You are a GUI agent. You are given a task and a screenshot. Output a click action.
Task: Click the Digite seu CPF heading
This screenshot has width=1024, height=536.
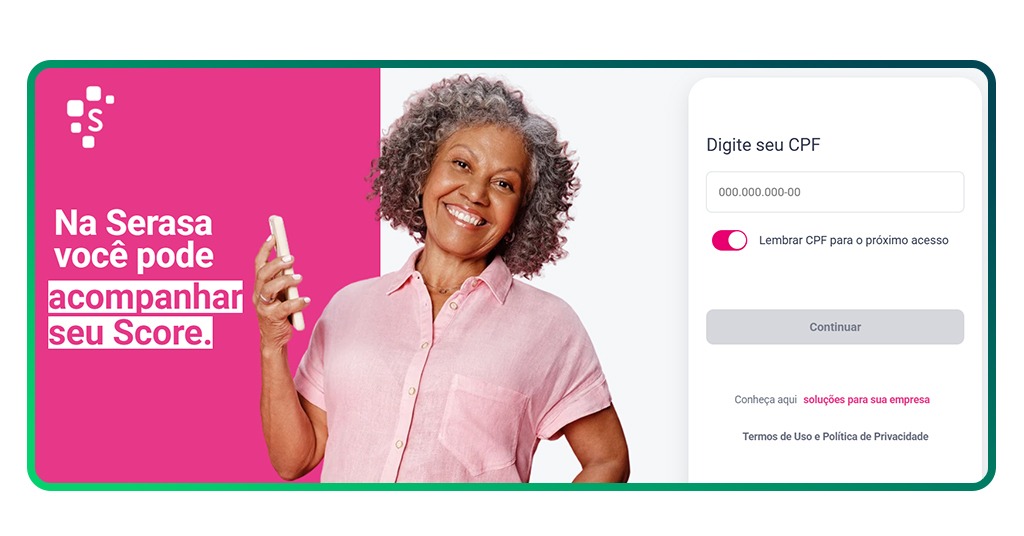(763, 145)
